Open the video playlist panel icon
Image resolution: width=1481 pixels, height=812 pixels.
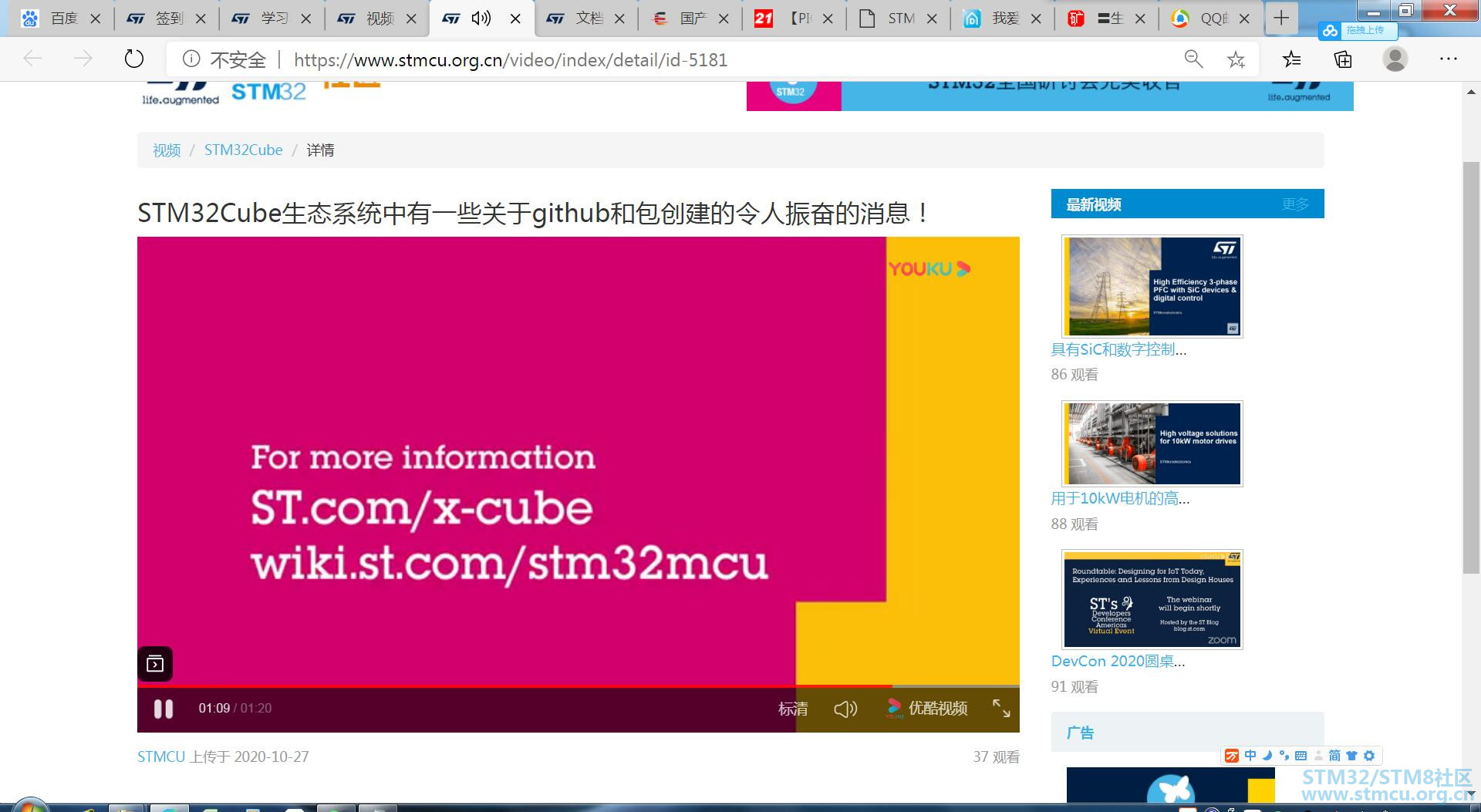pyautogui.click(x=155, y=664)
